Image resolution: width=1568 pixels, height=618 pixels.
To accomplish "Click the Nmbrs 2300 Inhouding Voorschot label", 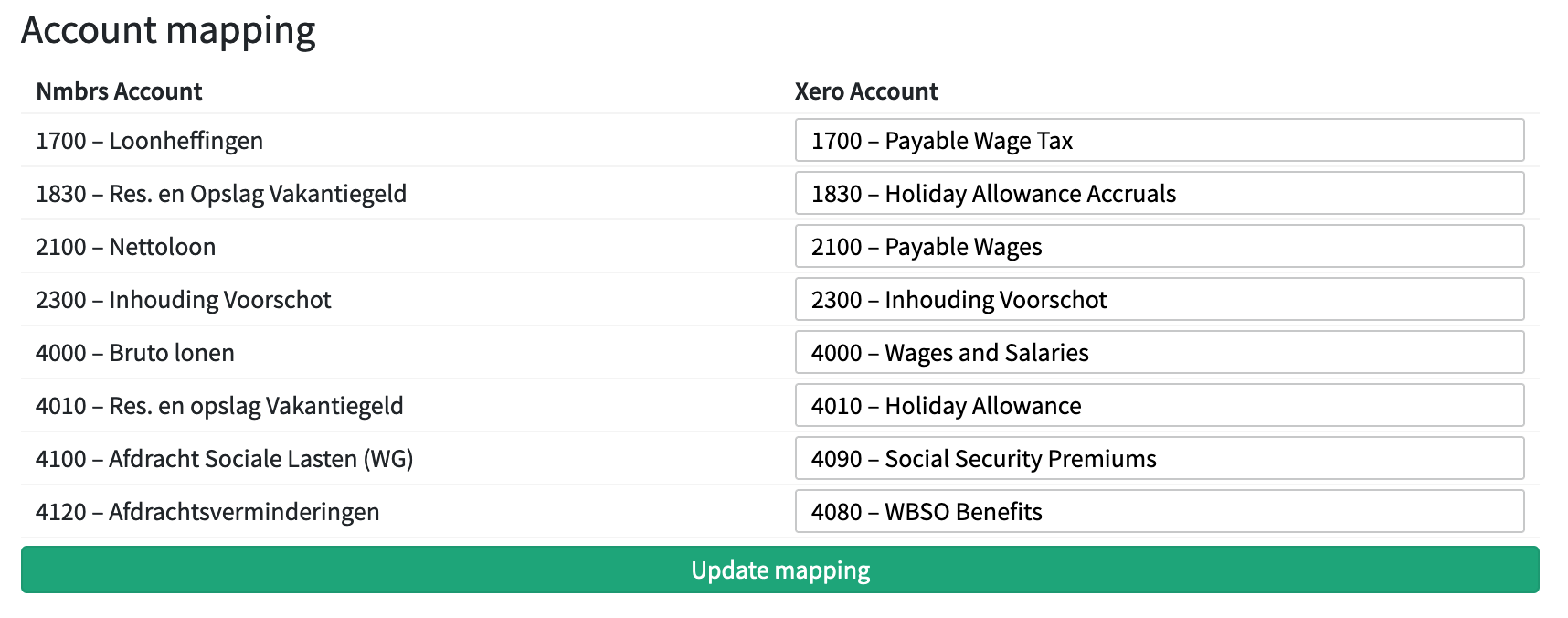I will tap(183, 300).
